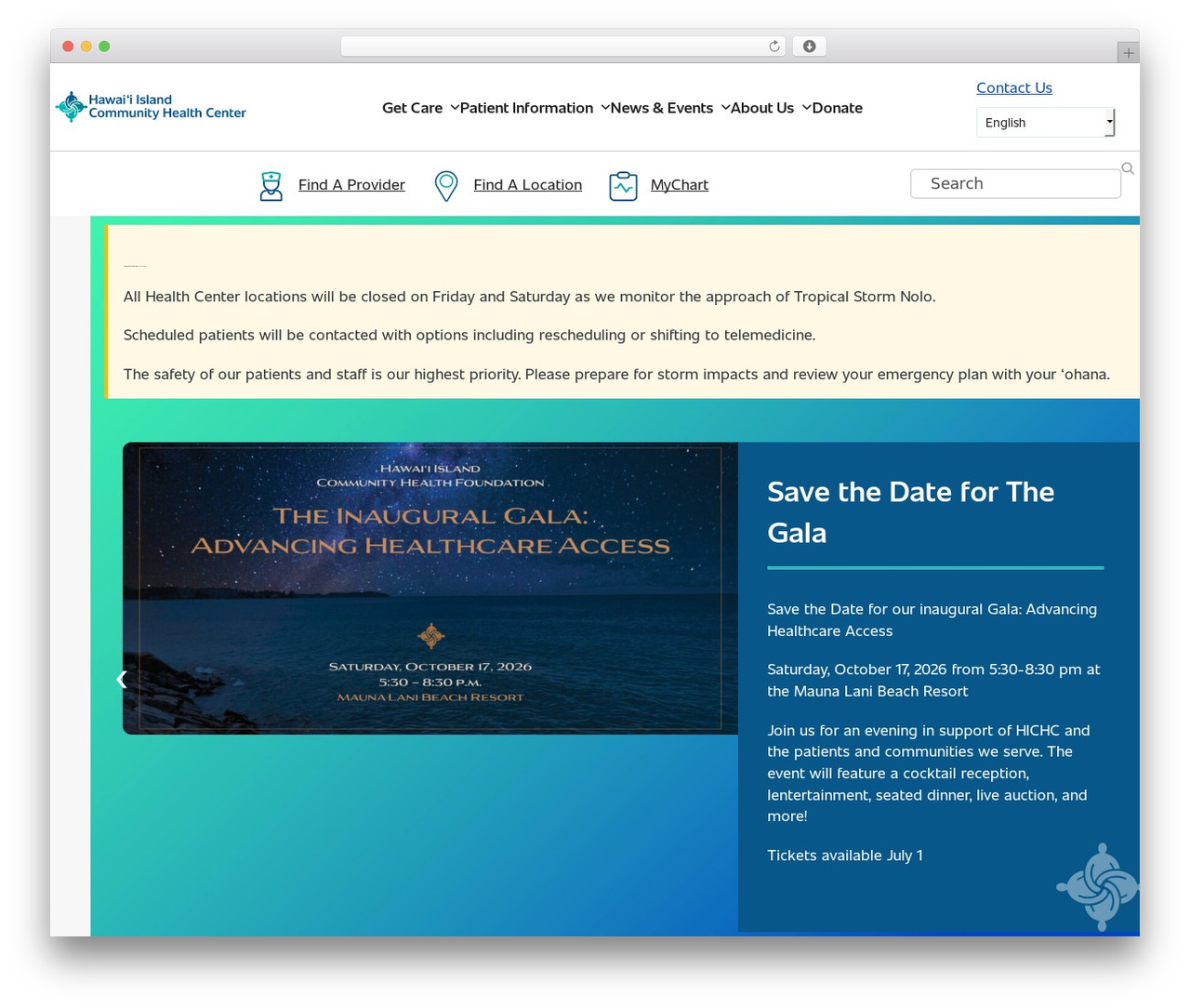
Task: Reload the page with the refresh icon
Action: (773, 46)
